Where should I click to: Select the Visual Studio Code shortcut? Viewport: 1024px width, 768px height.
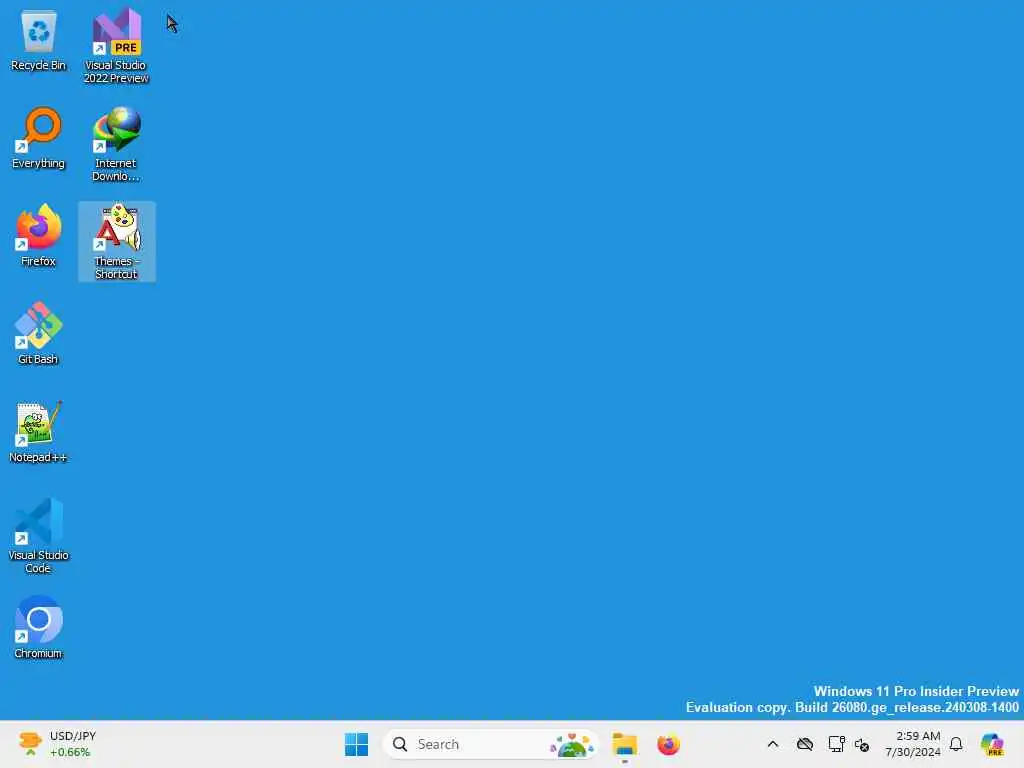(39, 536)
